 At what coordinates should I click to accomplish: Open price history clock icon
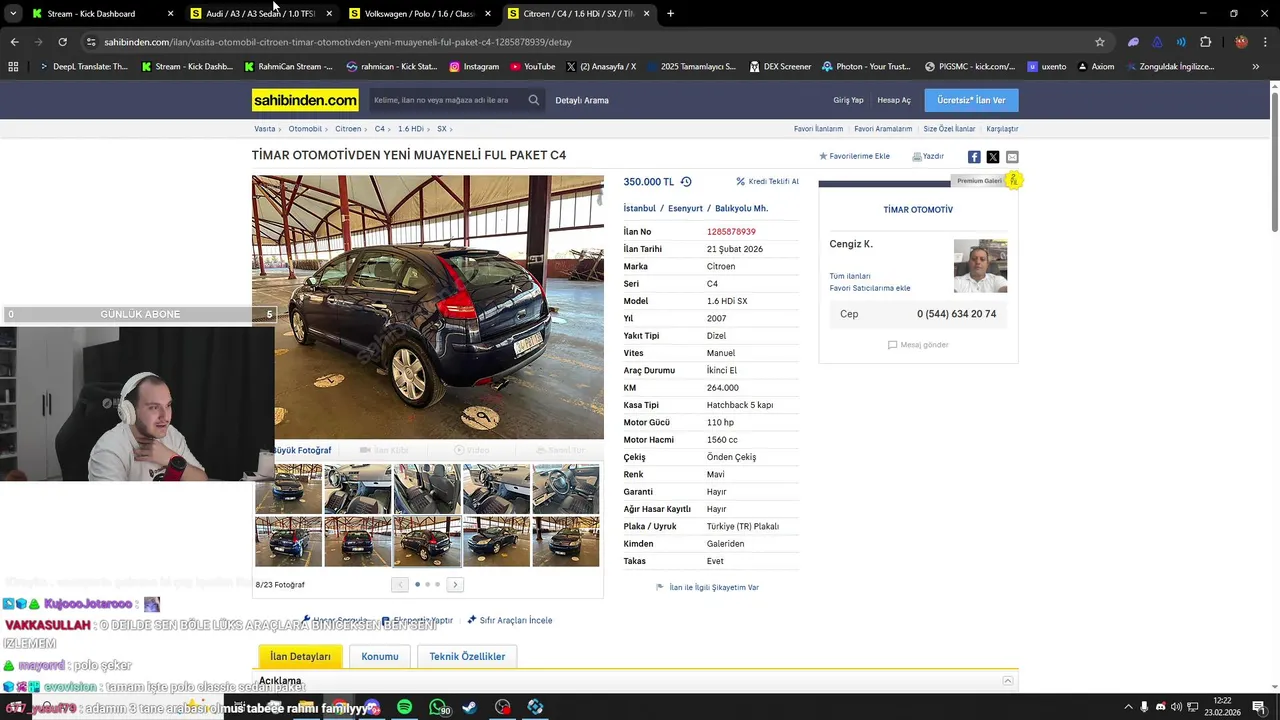[x=686, y=182]
